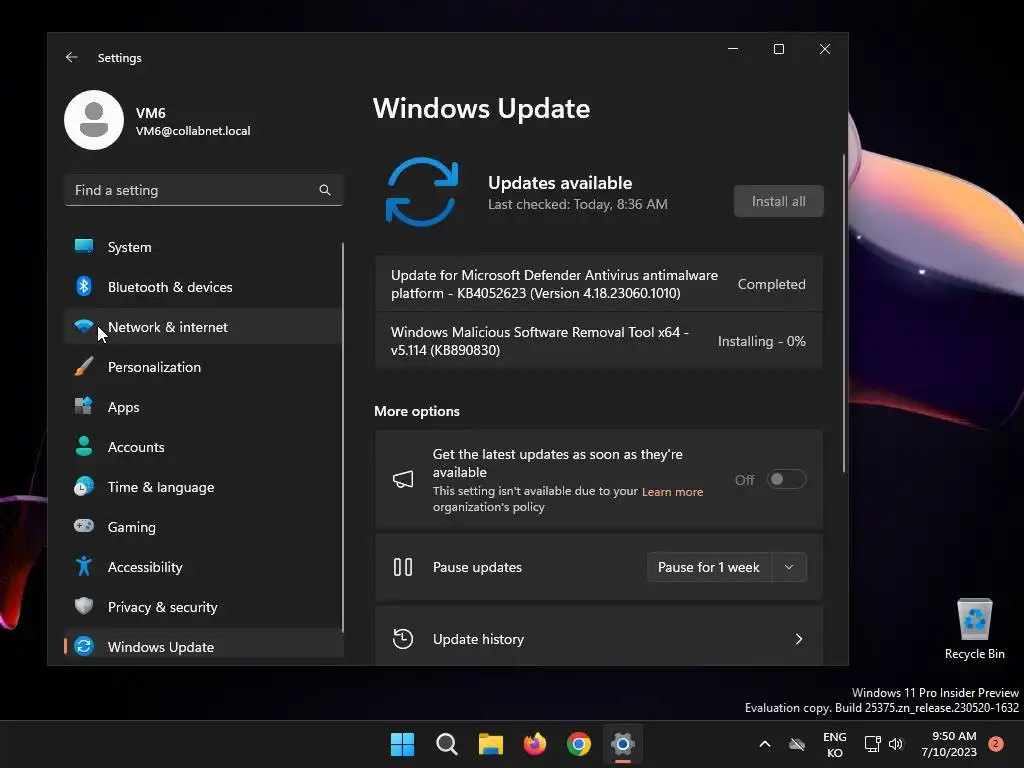This screenshot has width=1024, height=768.
Task: Toggle Get the latest updates switch
Action: 786,479
